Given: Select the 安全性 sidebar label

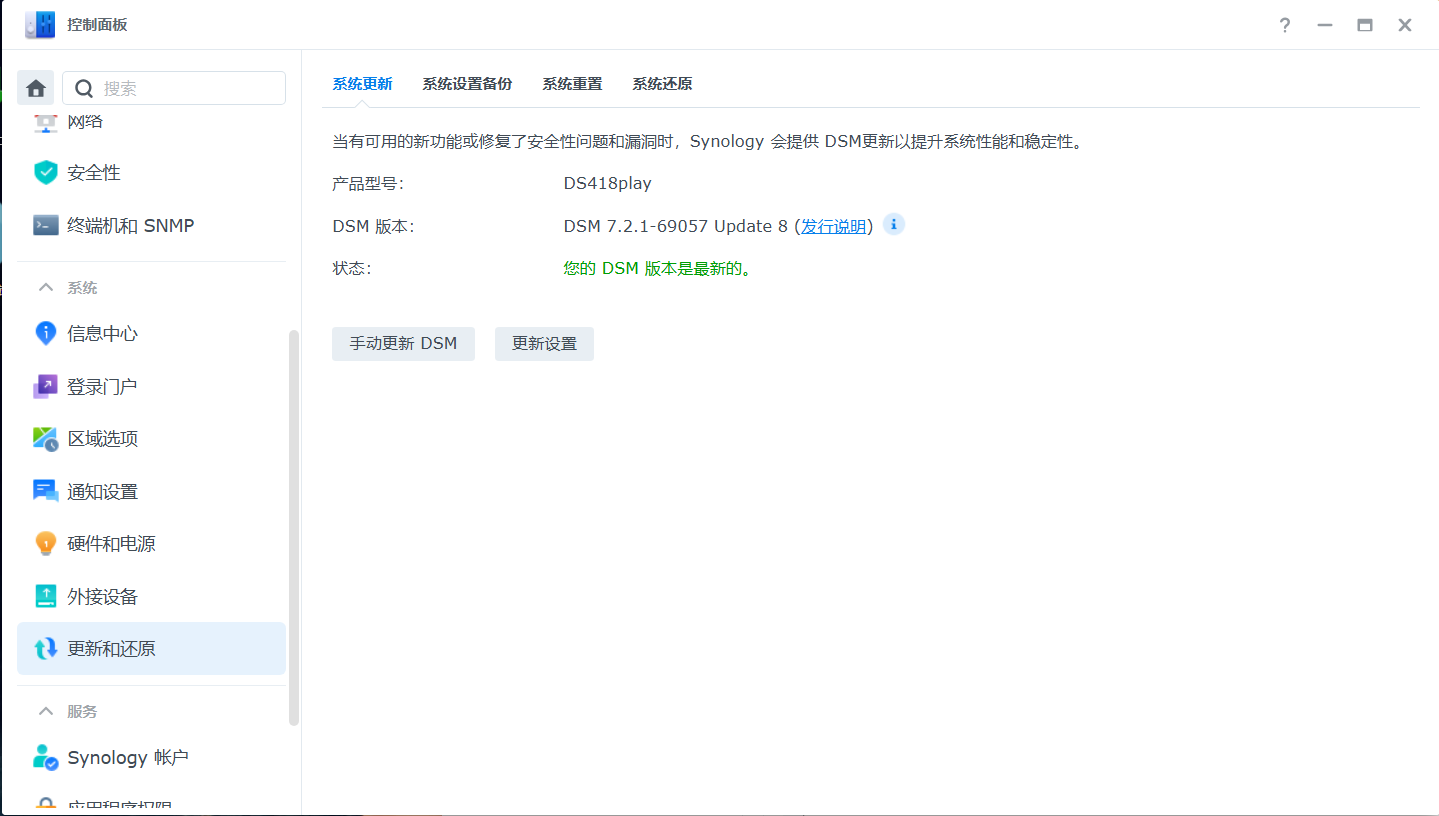Looking at the screenshot, I should (x=94, y=173).
